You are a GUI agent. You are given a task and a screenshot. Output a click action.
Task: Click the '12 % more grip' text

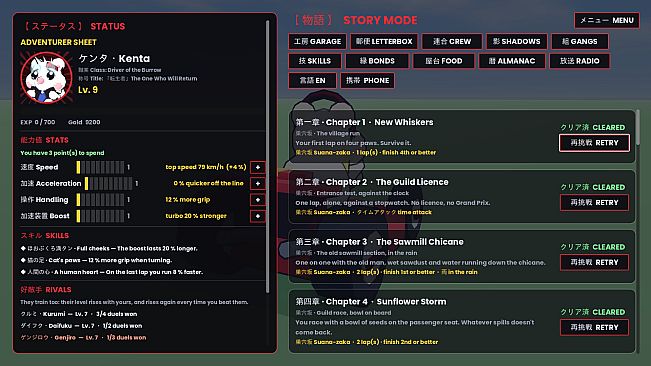[x=188, y=200]
